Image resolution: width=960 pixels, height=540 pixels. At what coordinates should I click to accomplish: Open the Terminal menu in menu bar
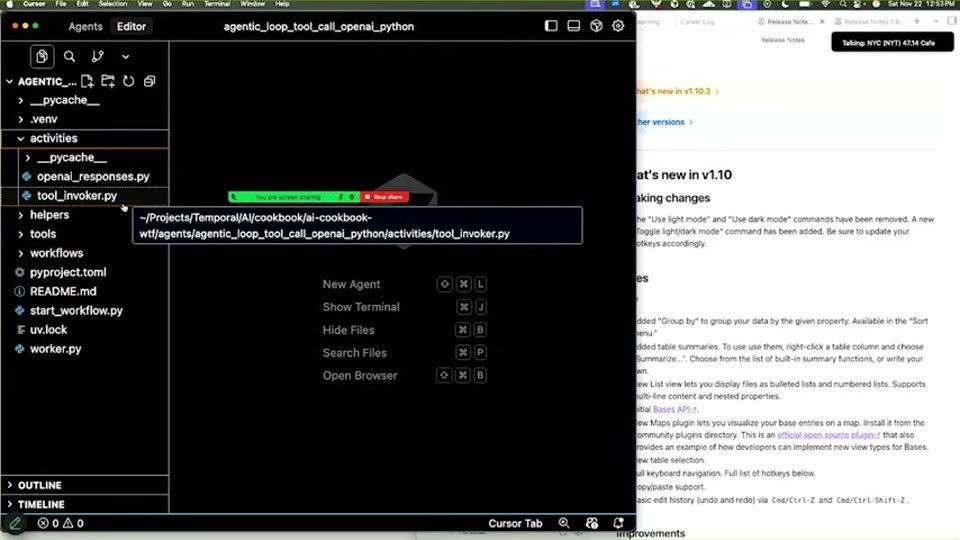pyautogui.click(x=217, y=4)
